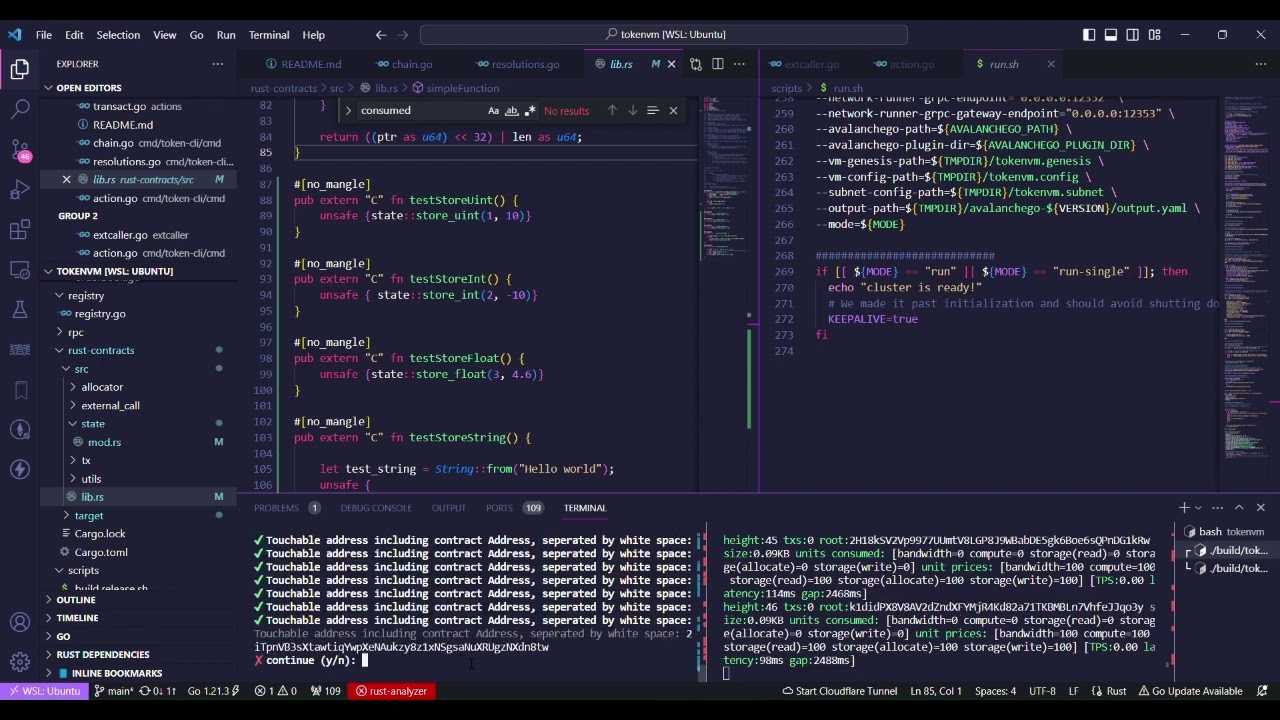Close lib.rs in Open Editors
This screenshot has height=720, width=1280.
coord(67,180)
